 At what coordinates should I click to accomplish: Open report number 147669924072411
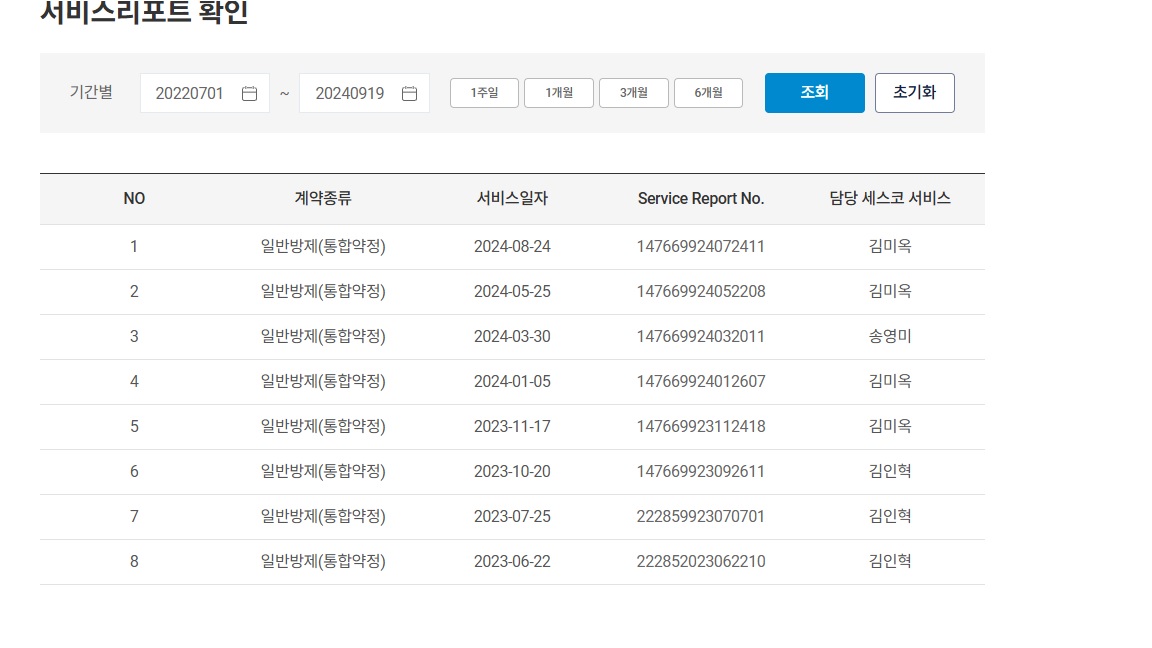700,247
